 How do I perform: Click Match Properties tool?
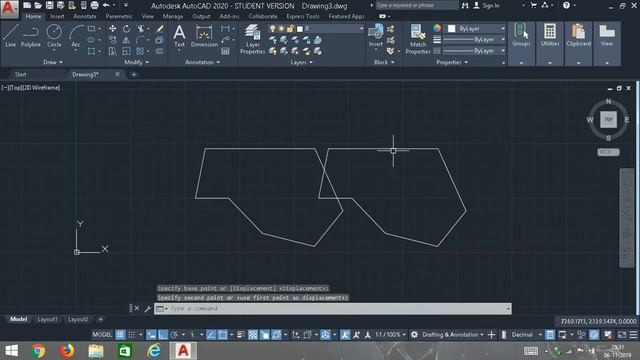point(418,39)
